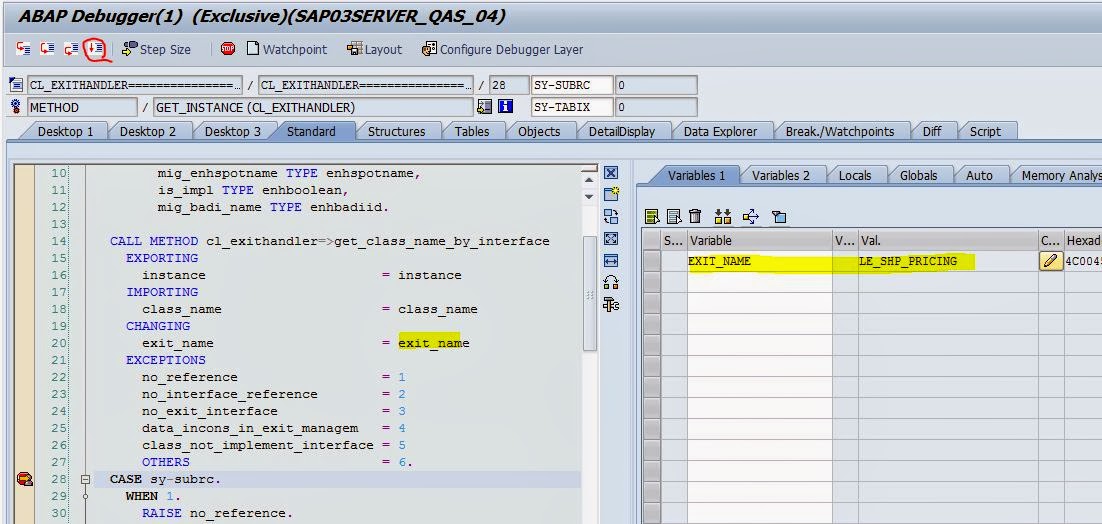
Task: Click the Execute step-over icon
Action: pyautogui.click(x=47, y=49)
